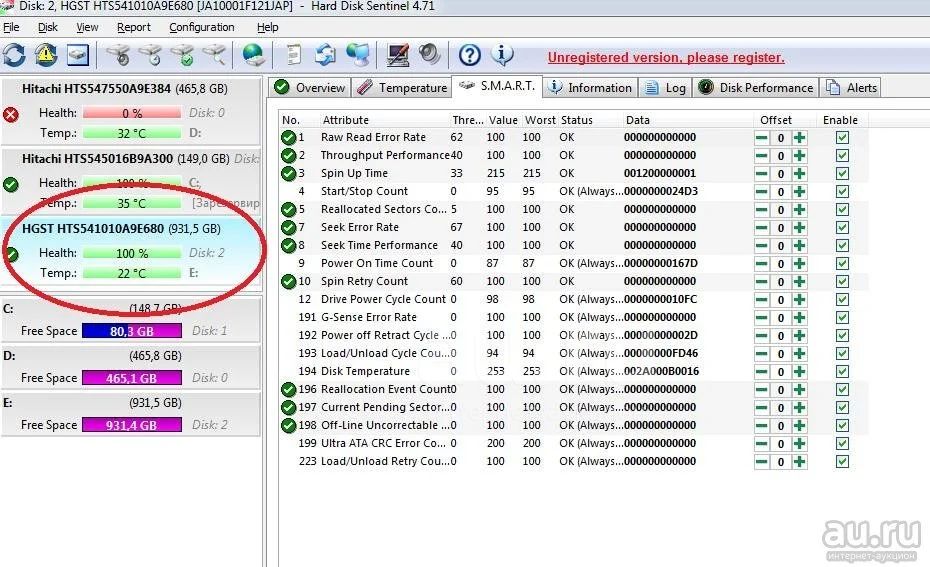The width and height of the screenshot is (930, 567).
Task: Increase offset for Drive Power Cycle Count
Action: (x=800, y=300)
